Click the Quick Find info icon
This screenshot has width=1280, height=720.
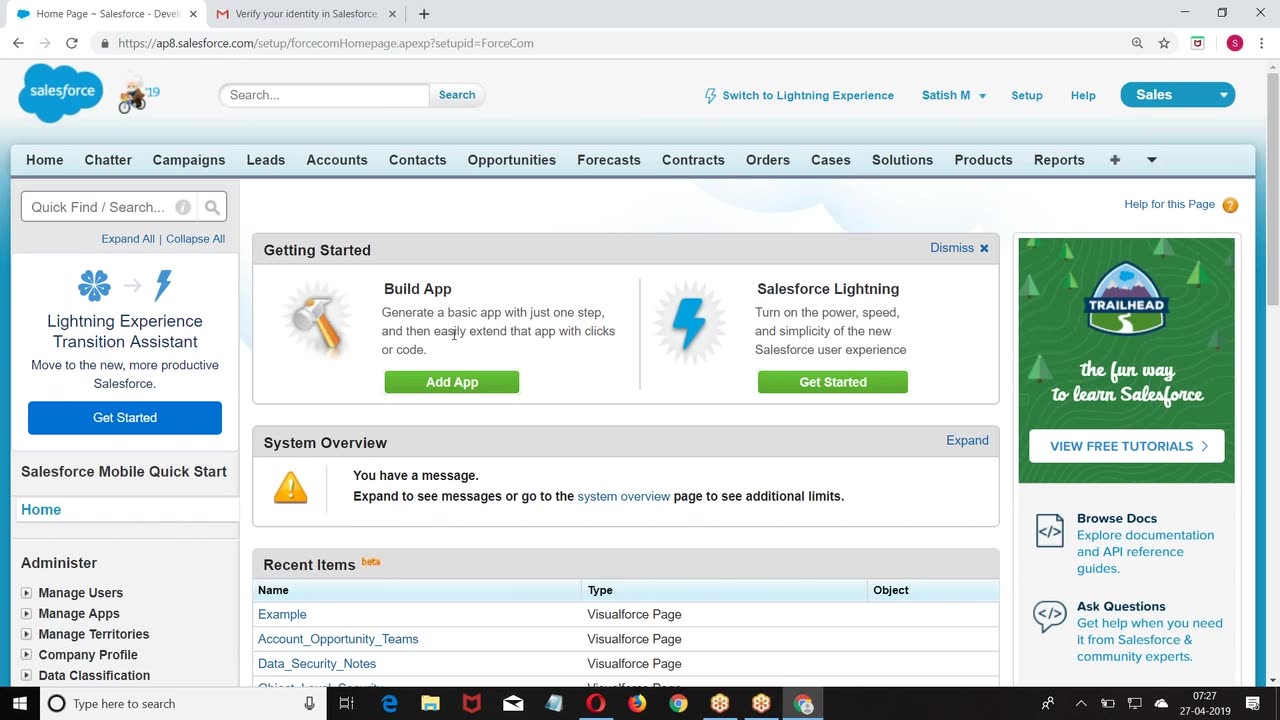183,207
